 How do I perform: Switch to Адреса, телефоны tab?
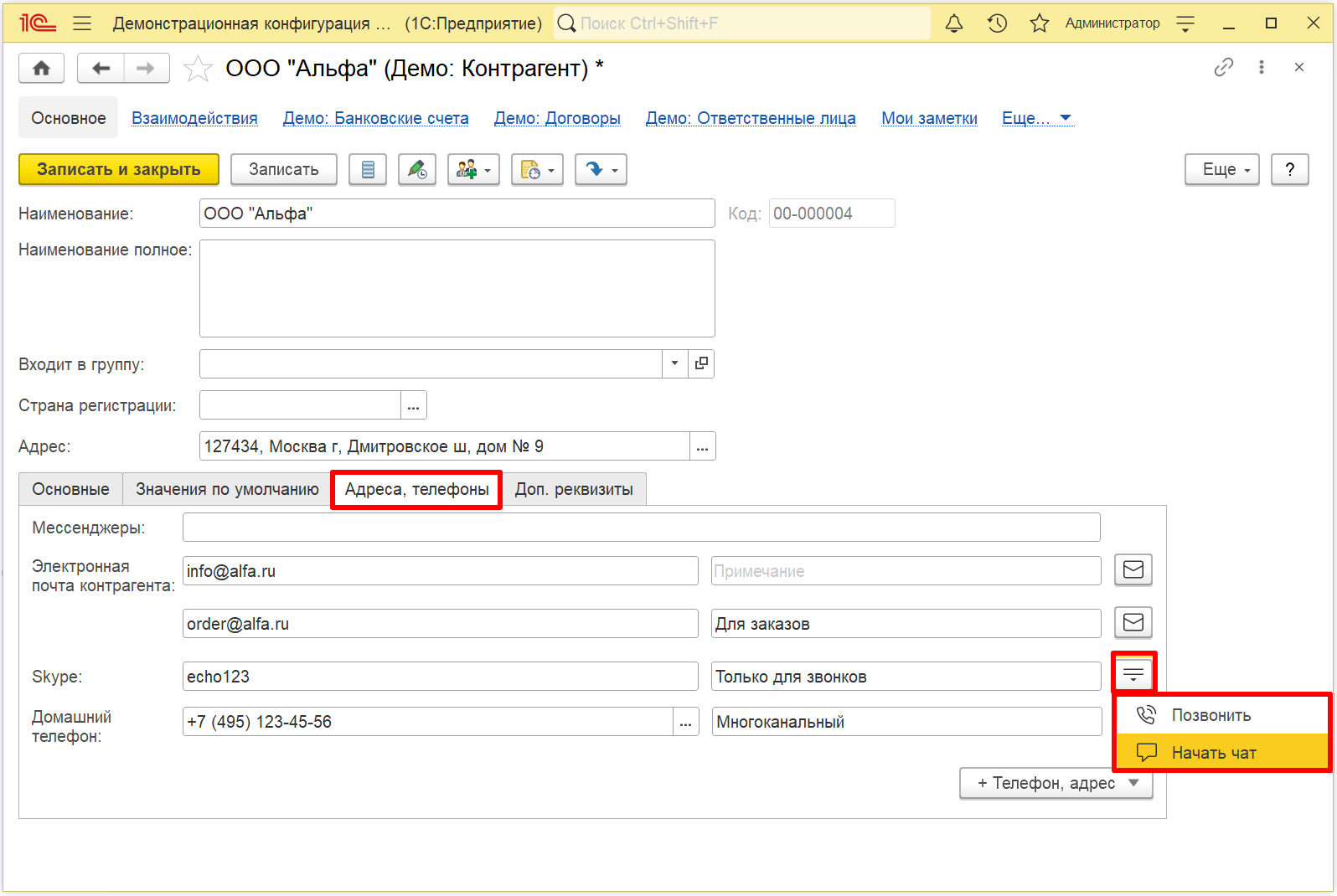click(x=416, y=489)
